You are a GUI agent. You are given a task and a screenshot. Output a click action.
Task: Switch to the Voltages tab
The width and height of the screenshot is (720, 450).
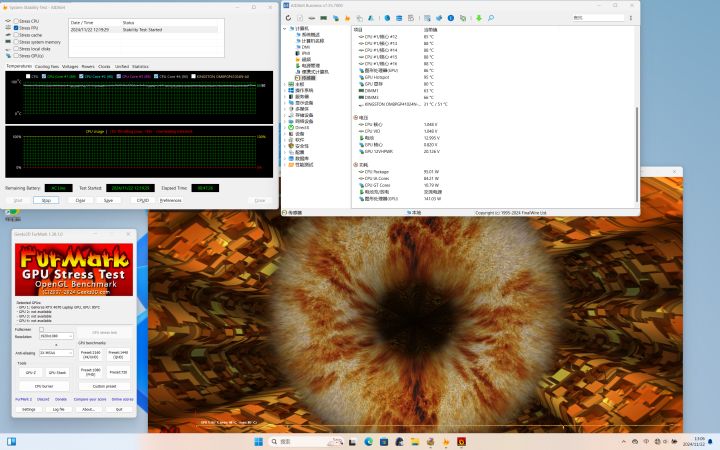(70, 67)
